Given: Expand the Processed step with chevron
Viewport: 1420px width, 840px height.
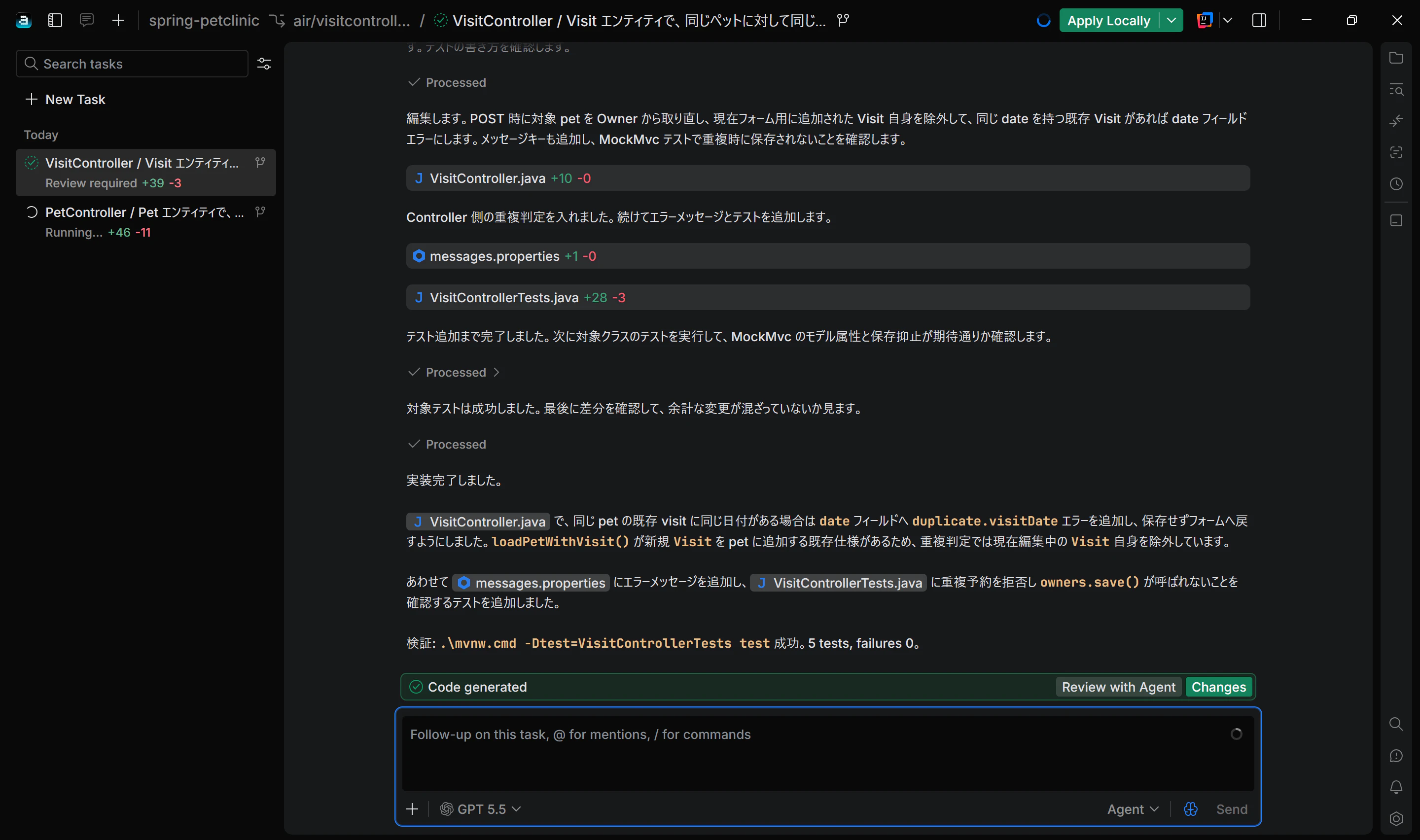Looking at the screenshot, I should coord(454,372).
